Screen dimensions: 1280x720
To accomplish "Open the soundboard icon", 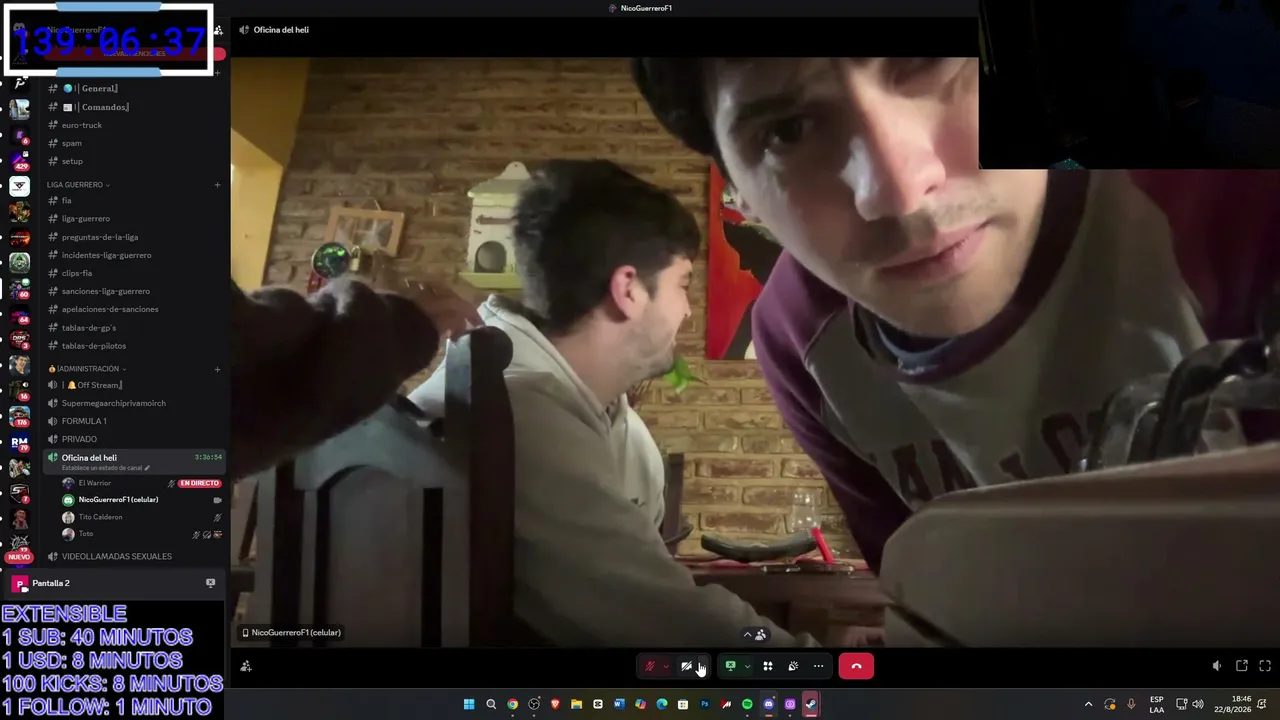I will 793,666.
